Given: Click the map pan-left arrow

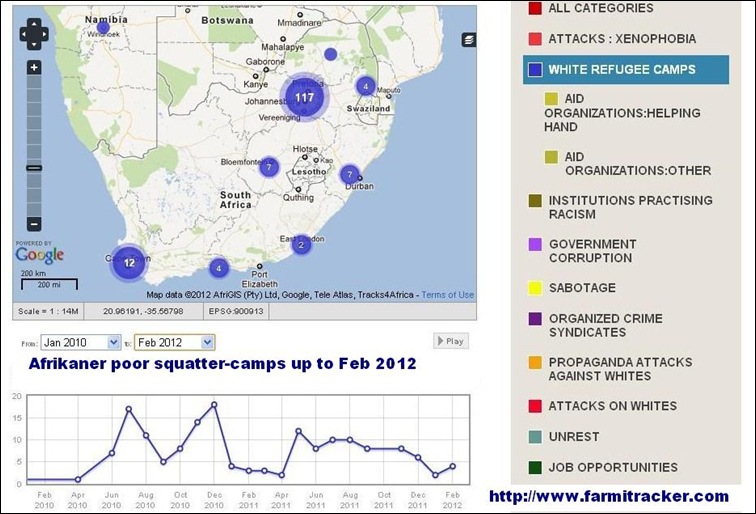Looking at the screenshot, I should click(24, 34).
